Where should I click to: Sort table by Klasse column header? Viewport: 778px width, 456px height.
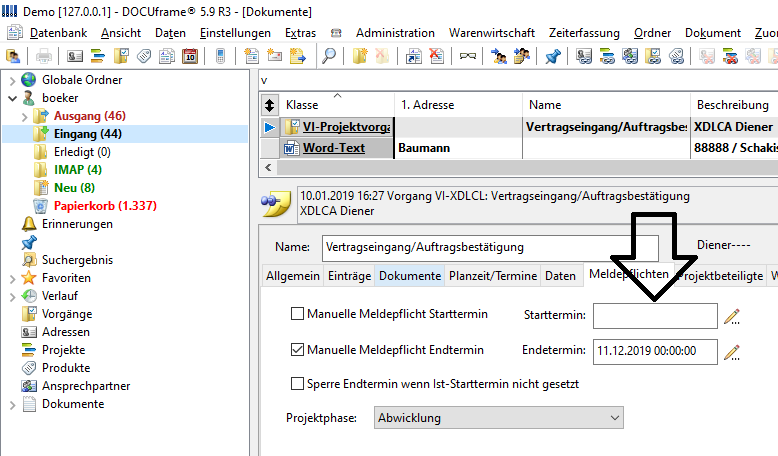point(337,105)
